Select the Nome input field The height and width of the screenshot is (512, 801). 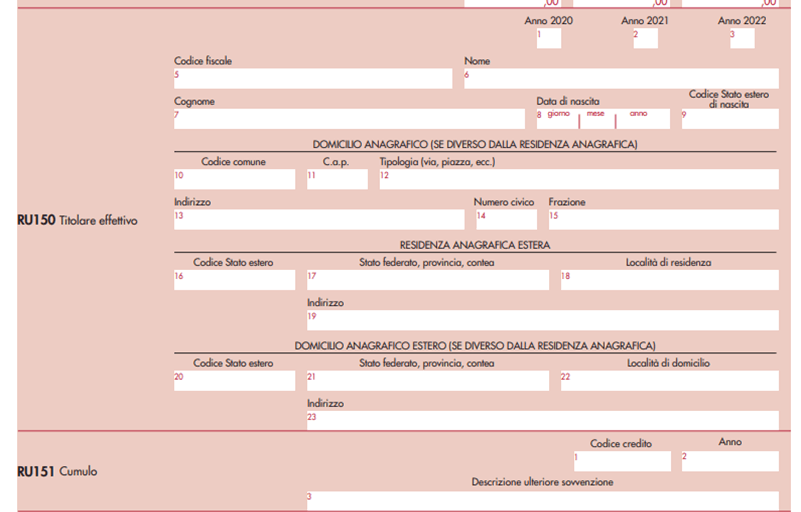620,79
